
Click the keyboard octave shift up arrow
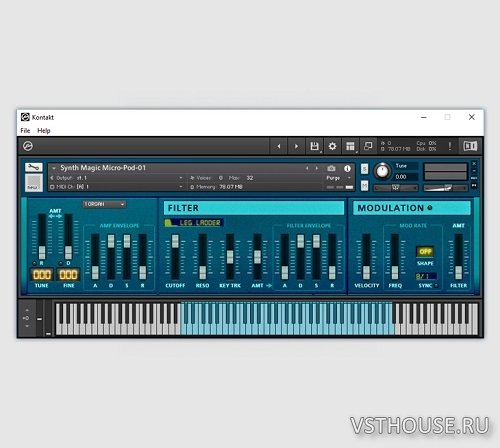point(27,310)
